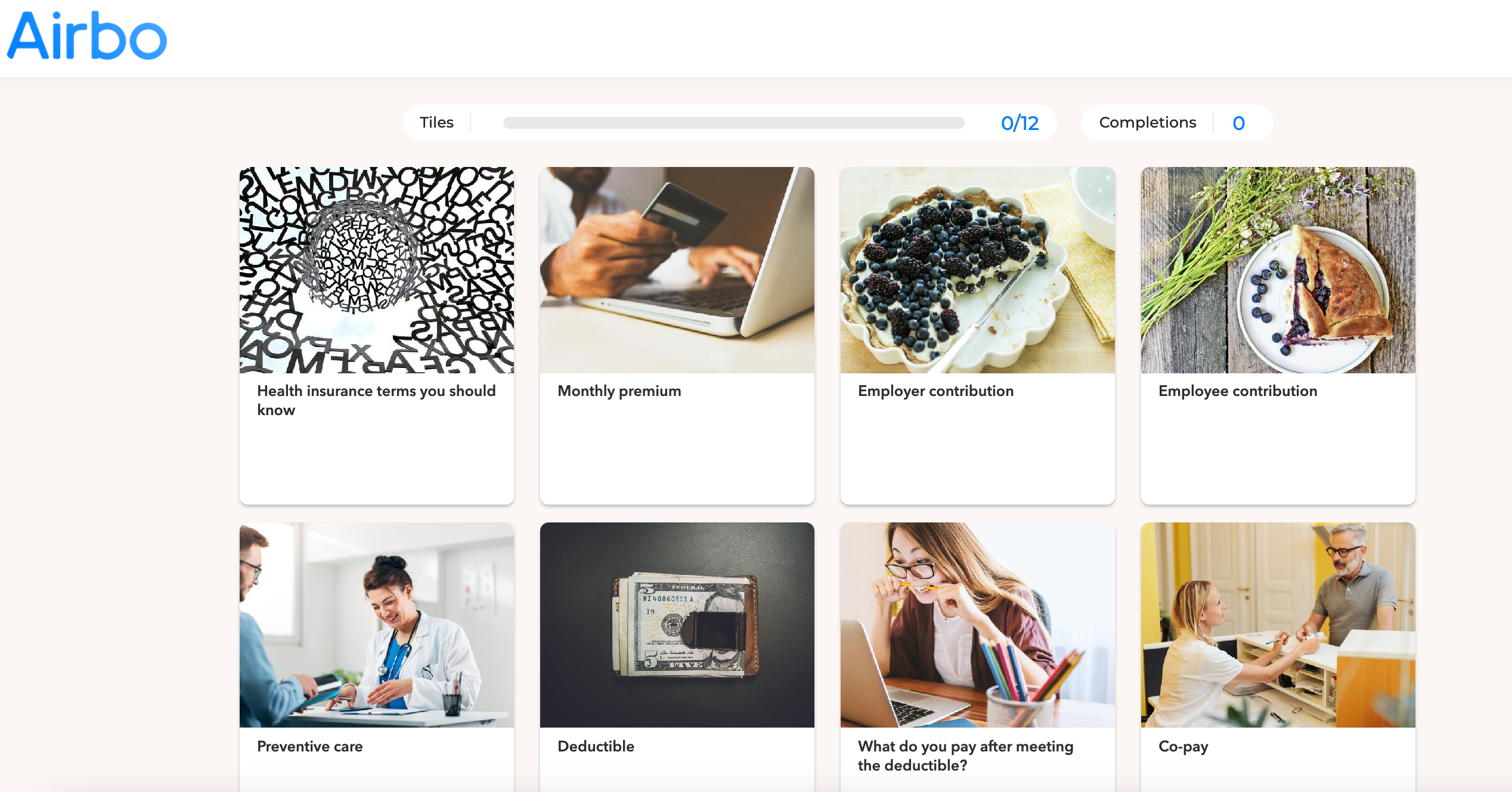Click the 'Preventive care' tile title

(x=309, y=747)
